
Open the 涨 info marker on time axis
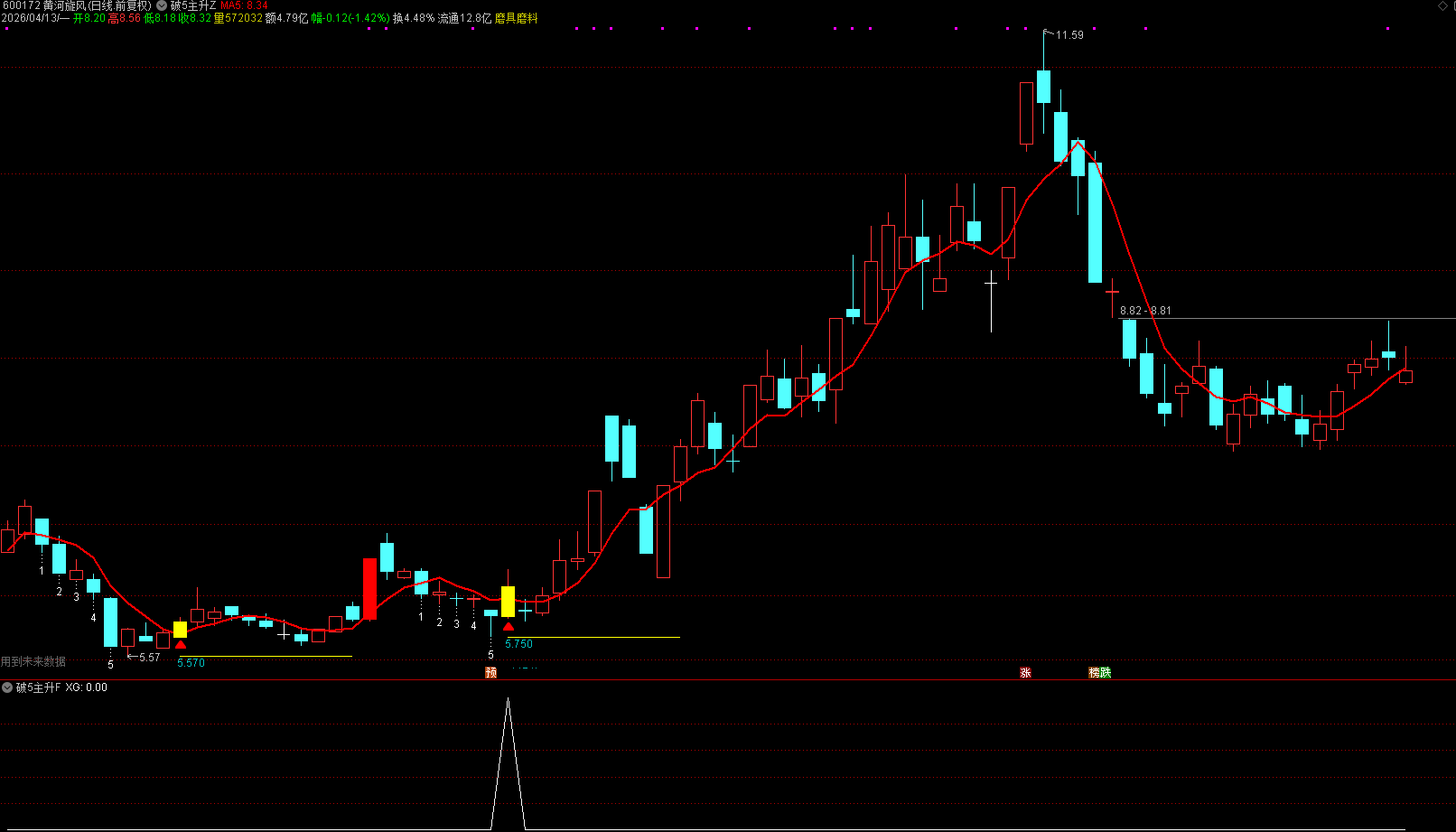[x=1026, y=672]
